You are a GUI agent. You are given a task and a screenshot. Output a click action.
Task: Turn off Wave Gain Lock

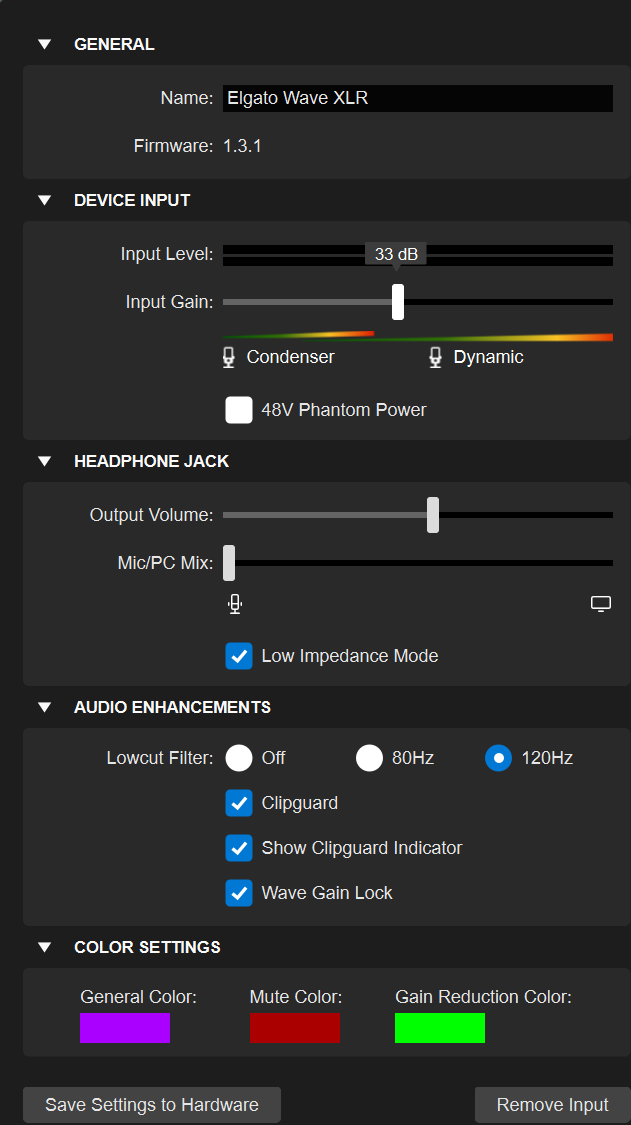coord(239,893)
